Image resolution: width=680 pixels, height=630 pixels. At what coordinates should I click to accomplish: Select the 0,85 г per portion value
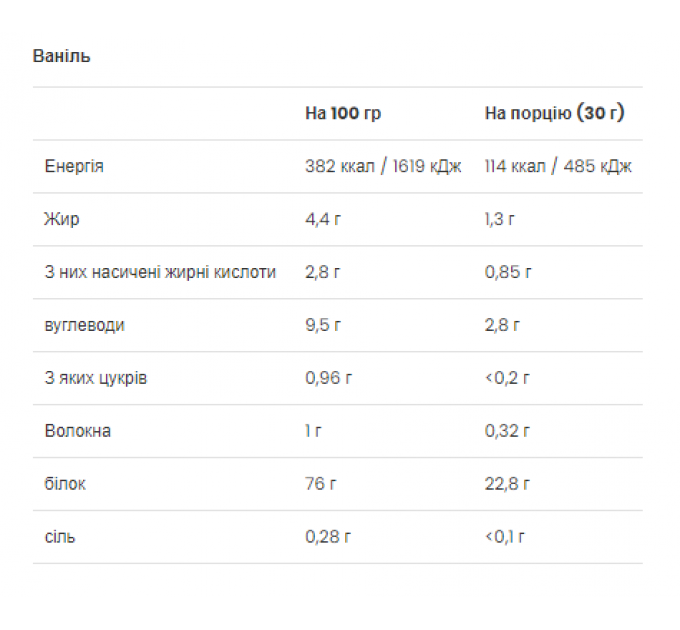click(508, 272)
